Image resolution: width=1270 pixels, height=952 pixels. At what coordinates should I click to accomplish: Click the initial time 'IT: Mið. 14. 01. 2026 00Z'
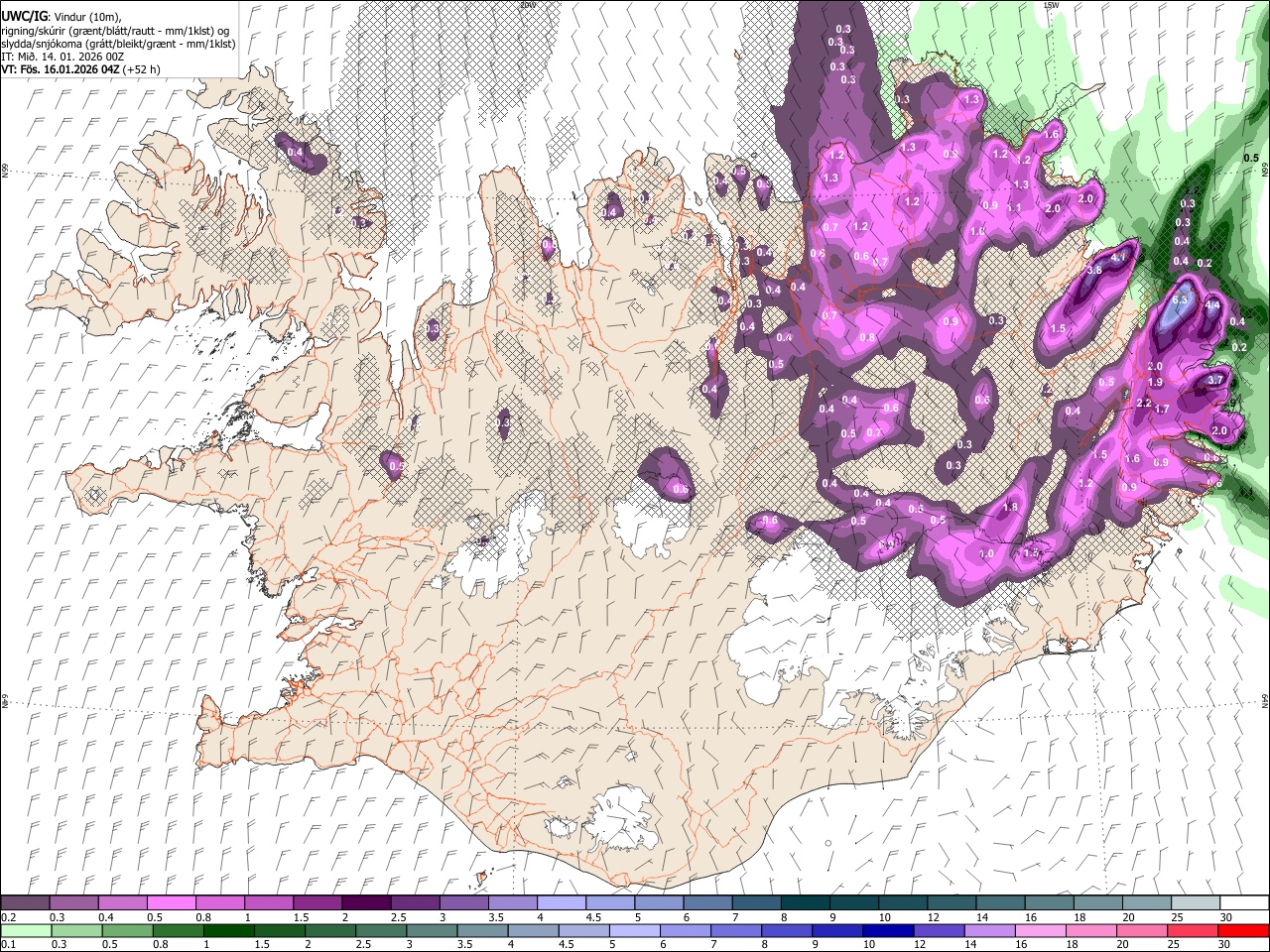63,57
